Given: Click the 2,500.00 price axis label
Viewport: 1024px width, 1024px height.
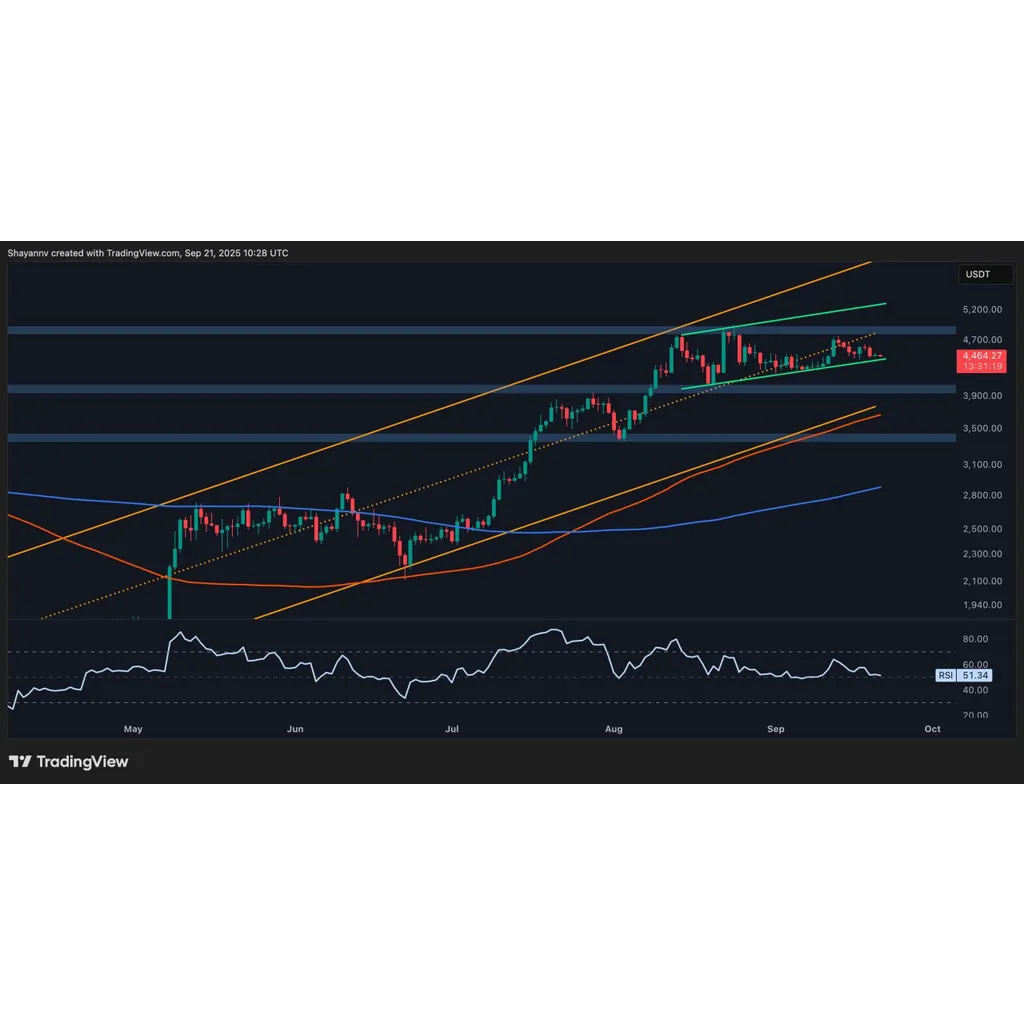Looking at the screenshot, I should point(982,528).
